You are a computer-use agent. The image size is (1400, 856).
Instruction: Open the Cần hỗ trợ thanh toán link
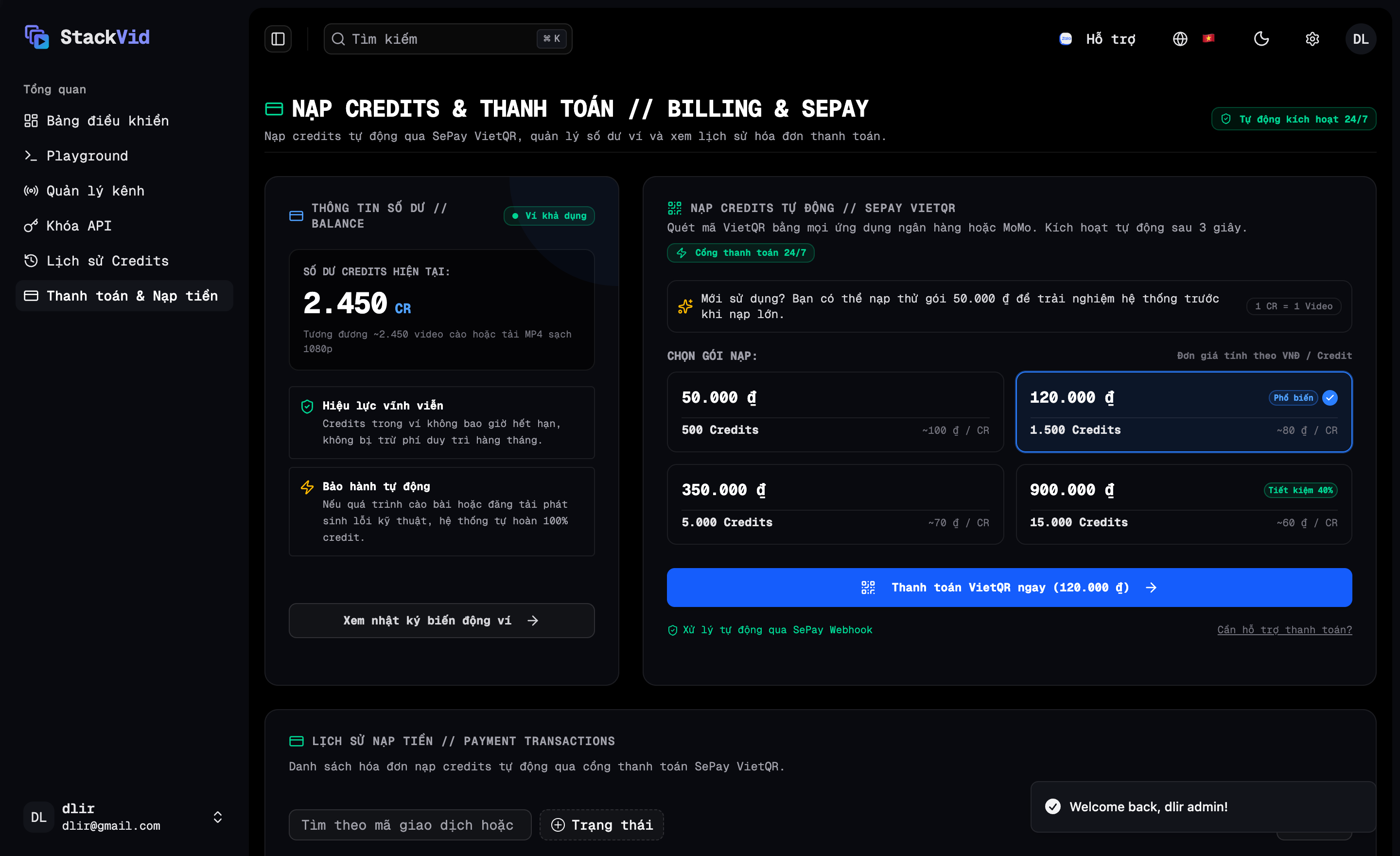point(1284,630)
